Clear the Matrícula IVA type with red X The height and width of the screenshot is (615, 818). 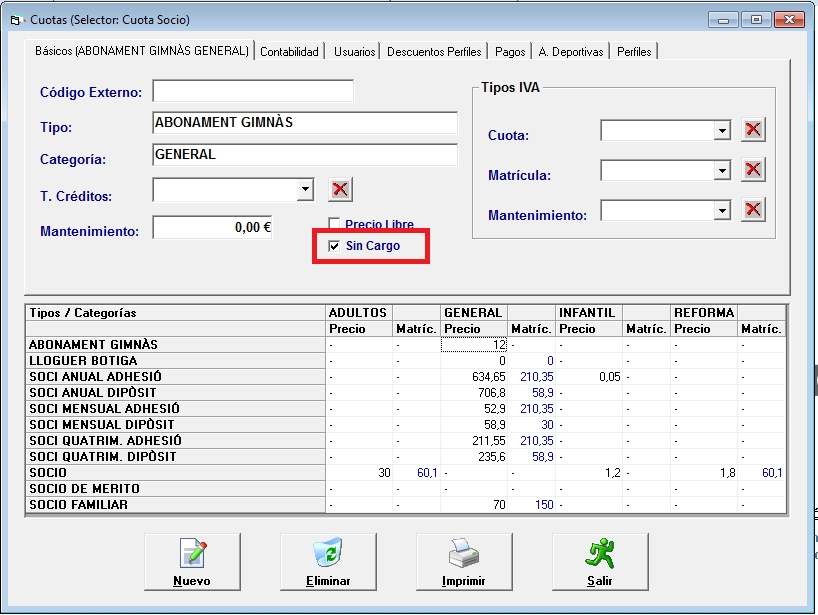pos(753,170)
